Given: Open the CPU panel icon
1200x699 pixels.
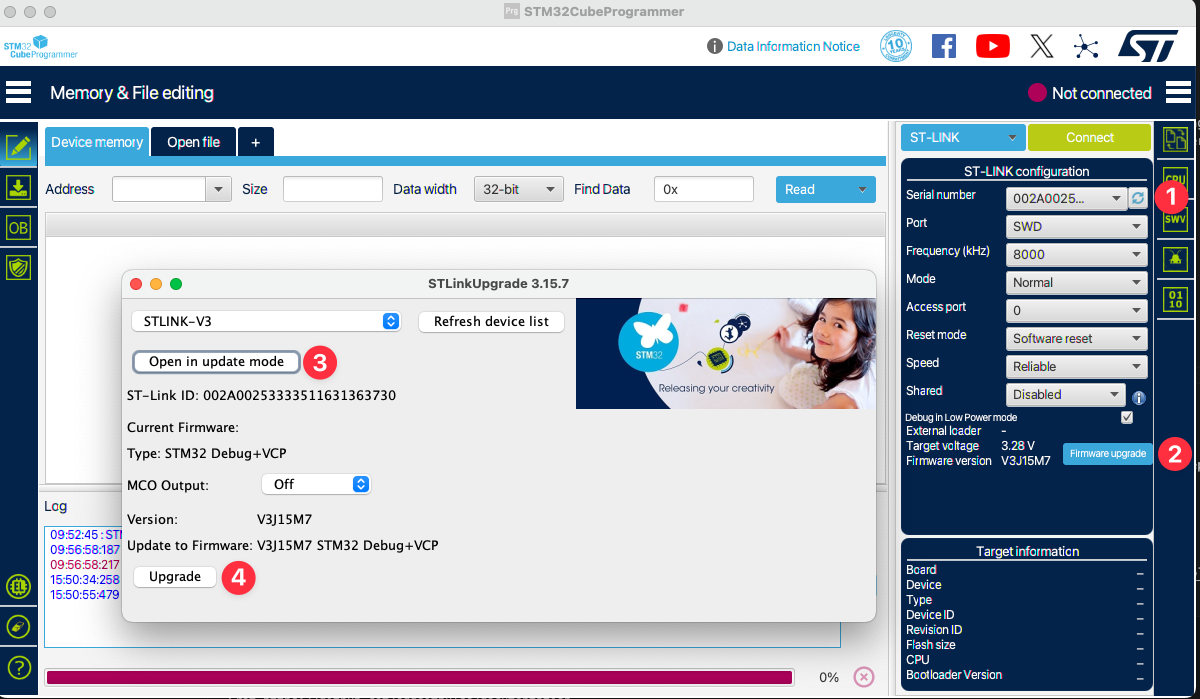Looking at the screenshot, I should tap(1175, 178).
